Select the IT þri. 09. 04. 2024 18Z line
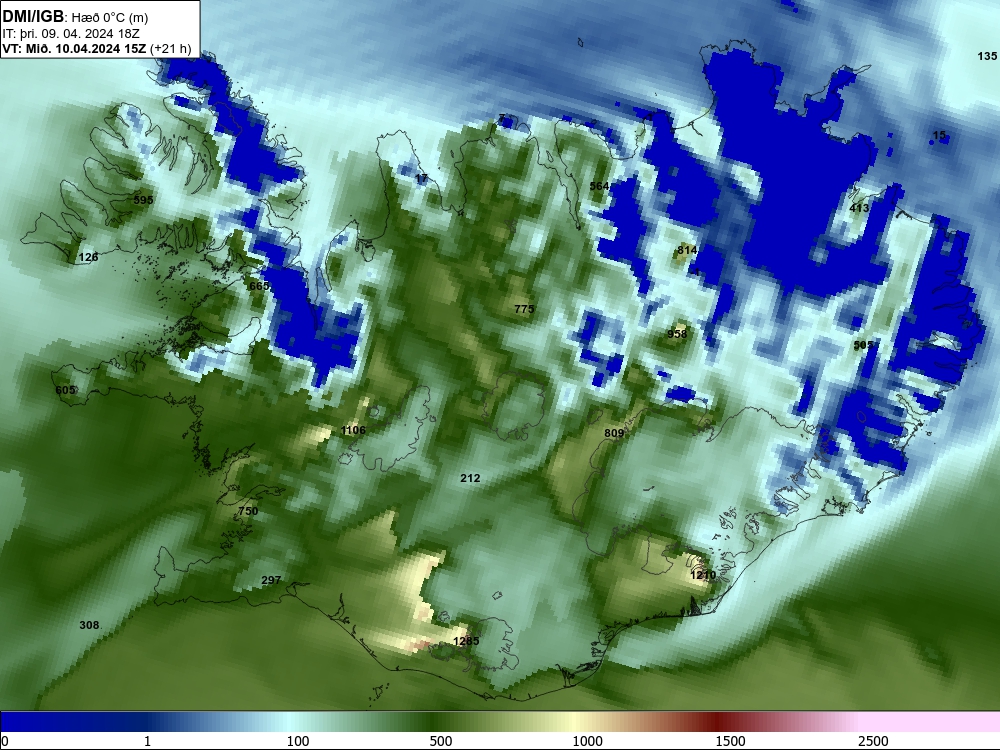This screenshot has width=1000, height=750. 70,34
